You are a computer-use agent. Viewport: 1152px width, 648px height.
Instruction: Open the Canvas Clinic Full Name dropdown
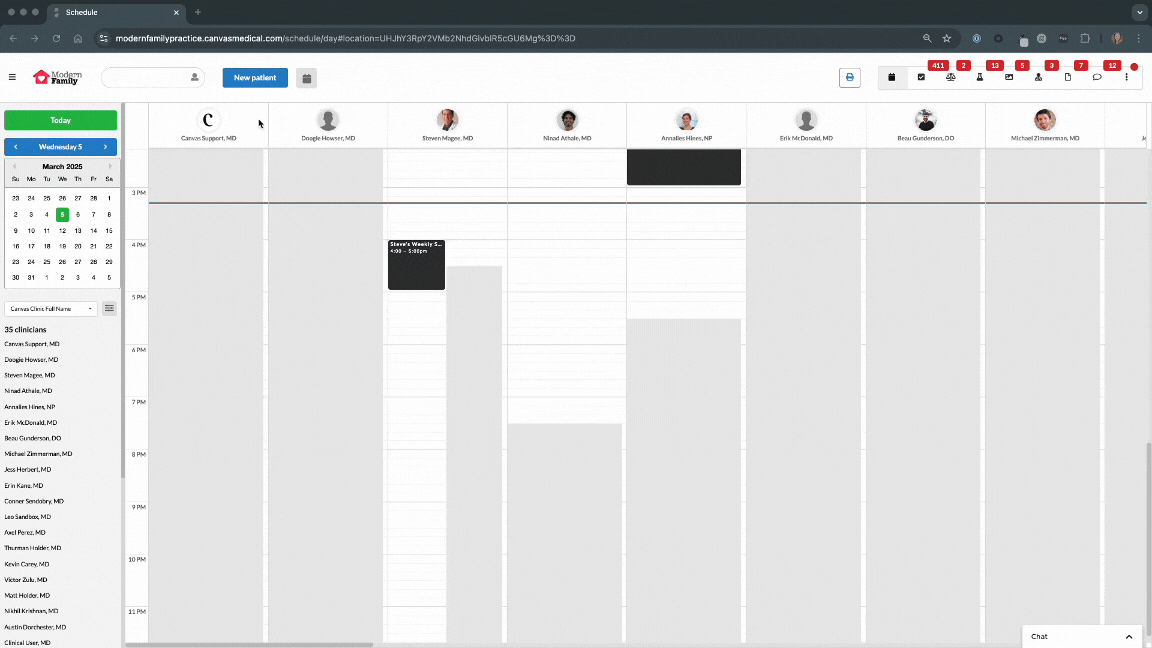51,309
